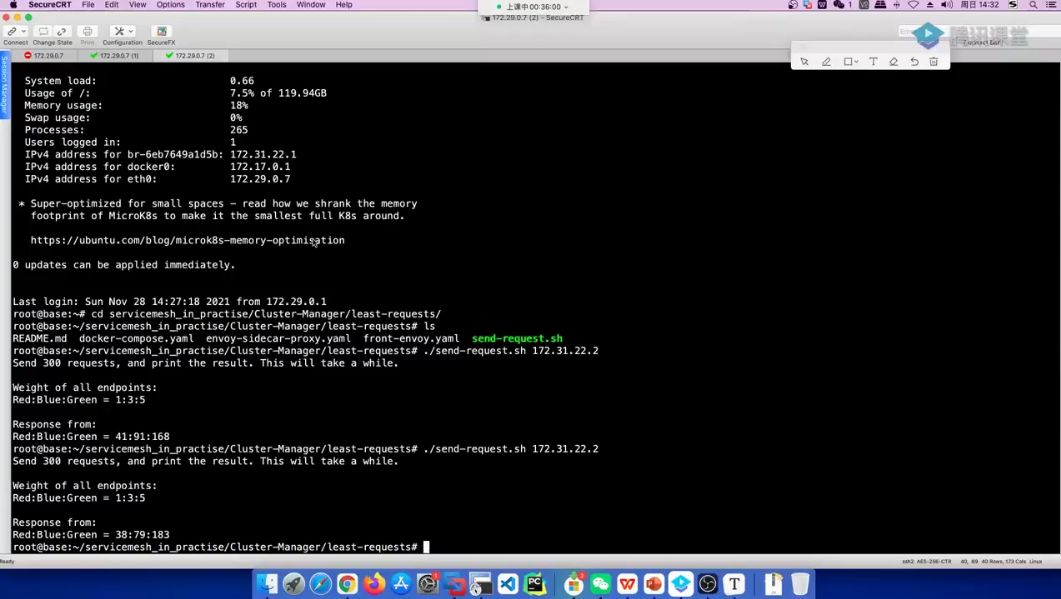Image resolution: width=1061 pixels, height=599 pixels.
Task: Open Visual Studio Code from the Dock
Action: tap(509, 584)
